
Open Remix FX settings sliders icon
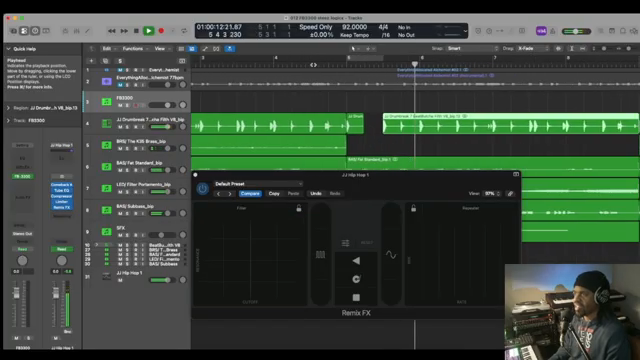pos(345,243)
